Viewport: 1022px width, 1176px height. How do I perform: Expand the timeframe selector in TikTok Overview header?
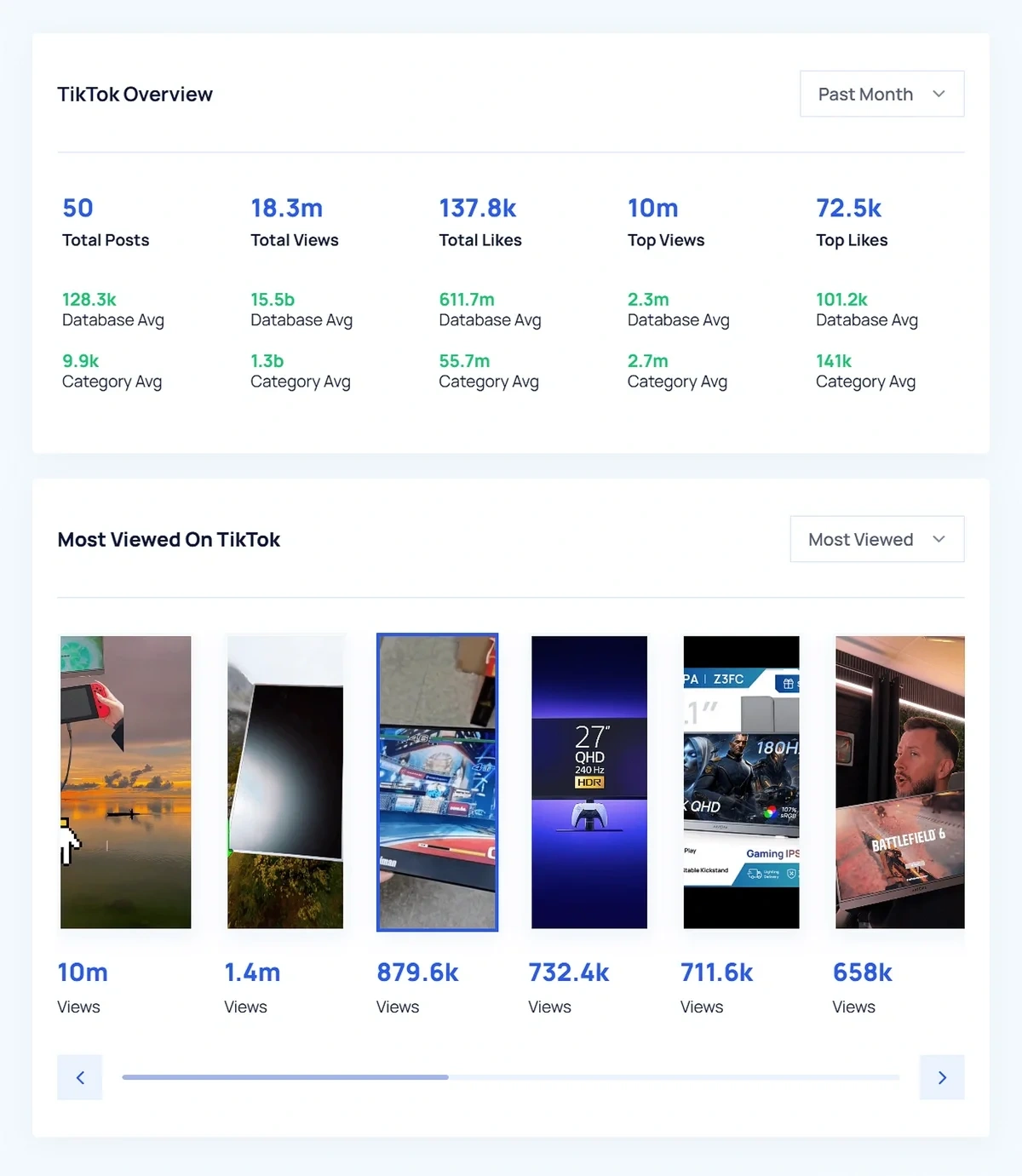point(881,94)
